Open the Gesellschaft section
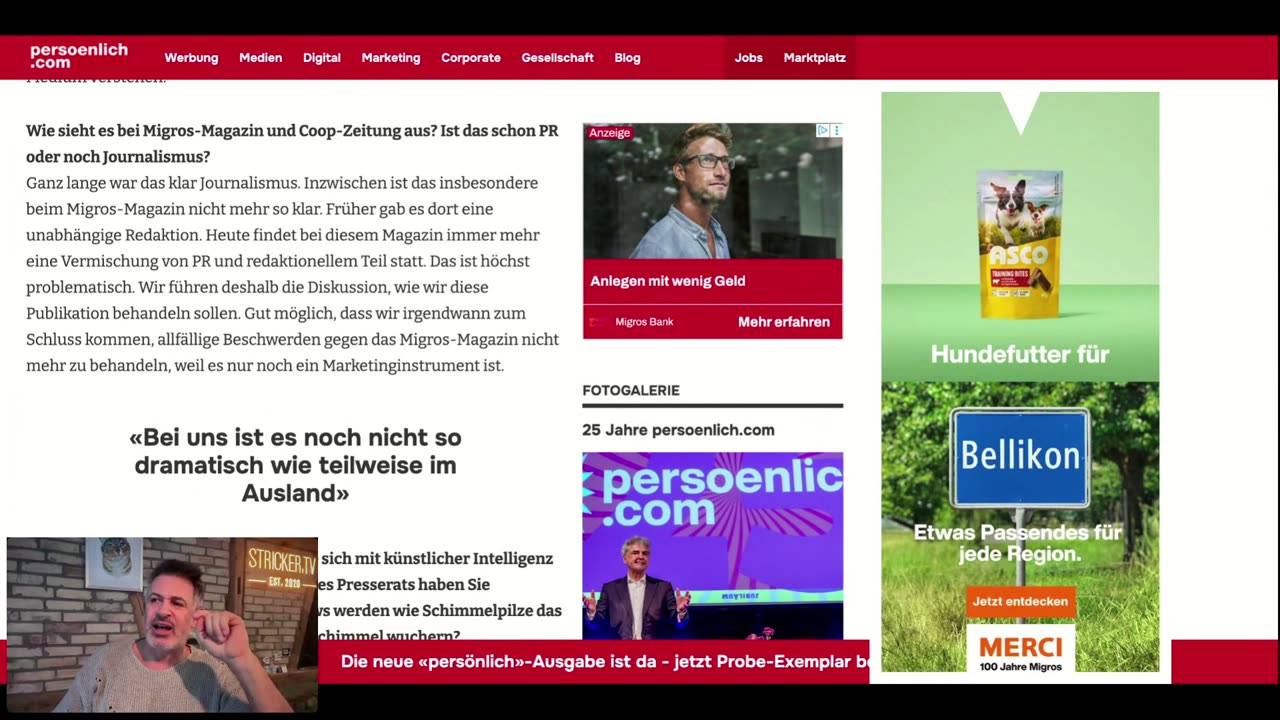Image resolution: width=1280 pixels, height=720 pixels. [x=557, y=58]
